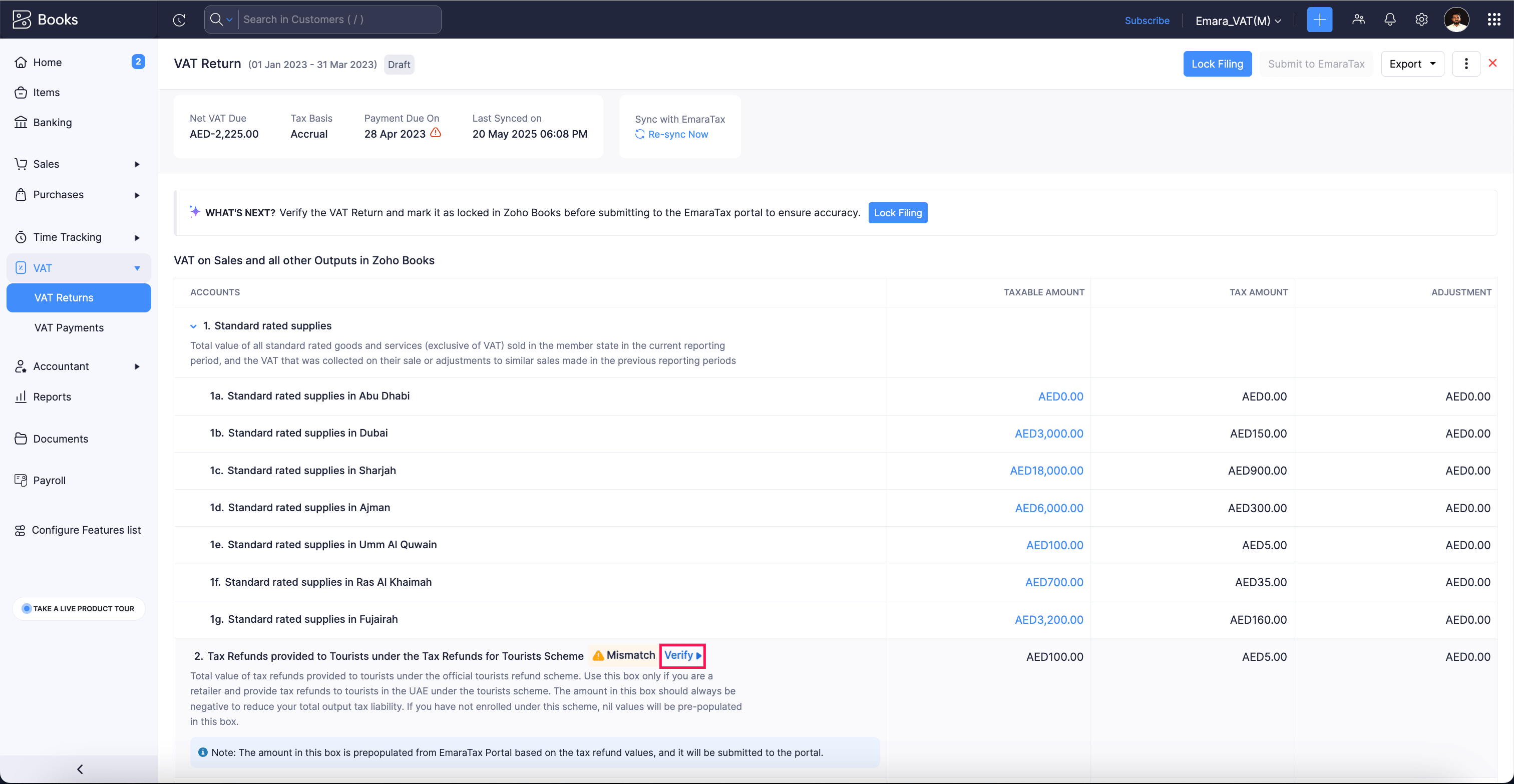
Task: Click the Banking building icon
Action: click(x=21, y=122)
